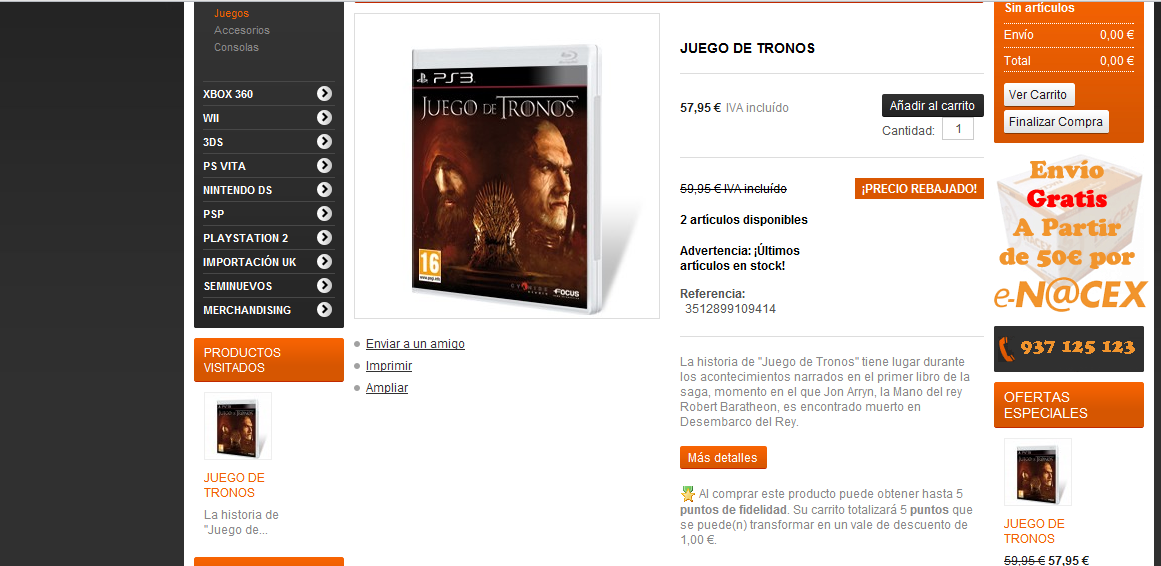The width and height of the screenshot is (1161, 566).
Task: Click the PS VITA arrow icon
Action: [x=324, y=165]
